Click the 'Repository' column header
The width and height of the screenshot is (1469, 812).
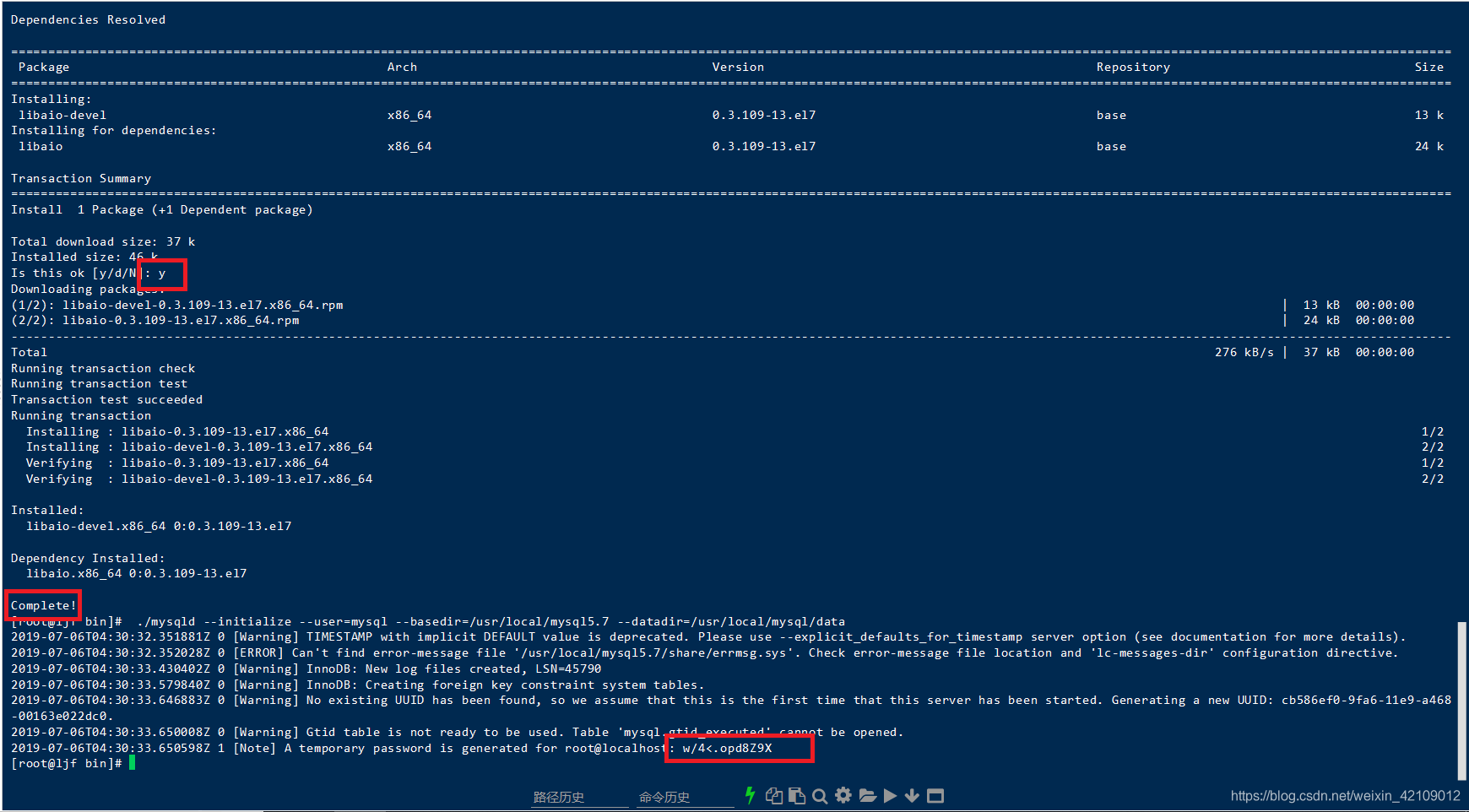click(1133, 67)
